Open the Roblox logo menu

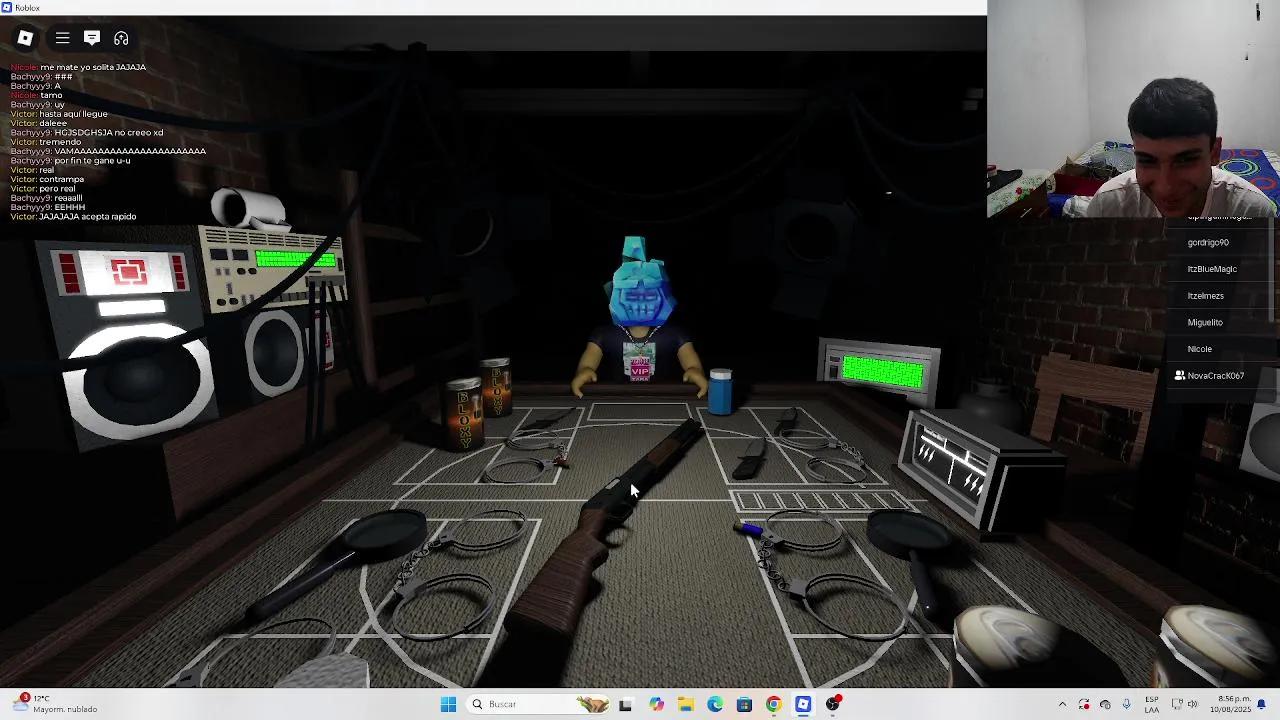click(25, 38)
